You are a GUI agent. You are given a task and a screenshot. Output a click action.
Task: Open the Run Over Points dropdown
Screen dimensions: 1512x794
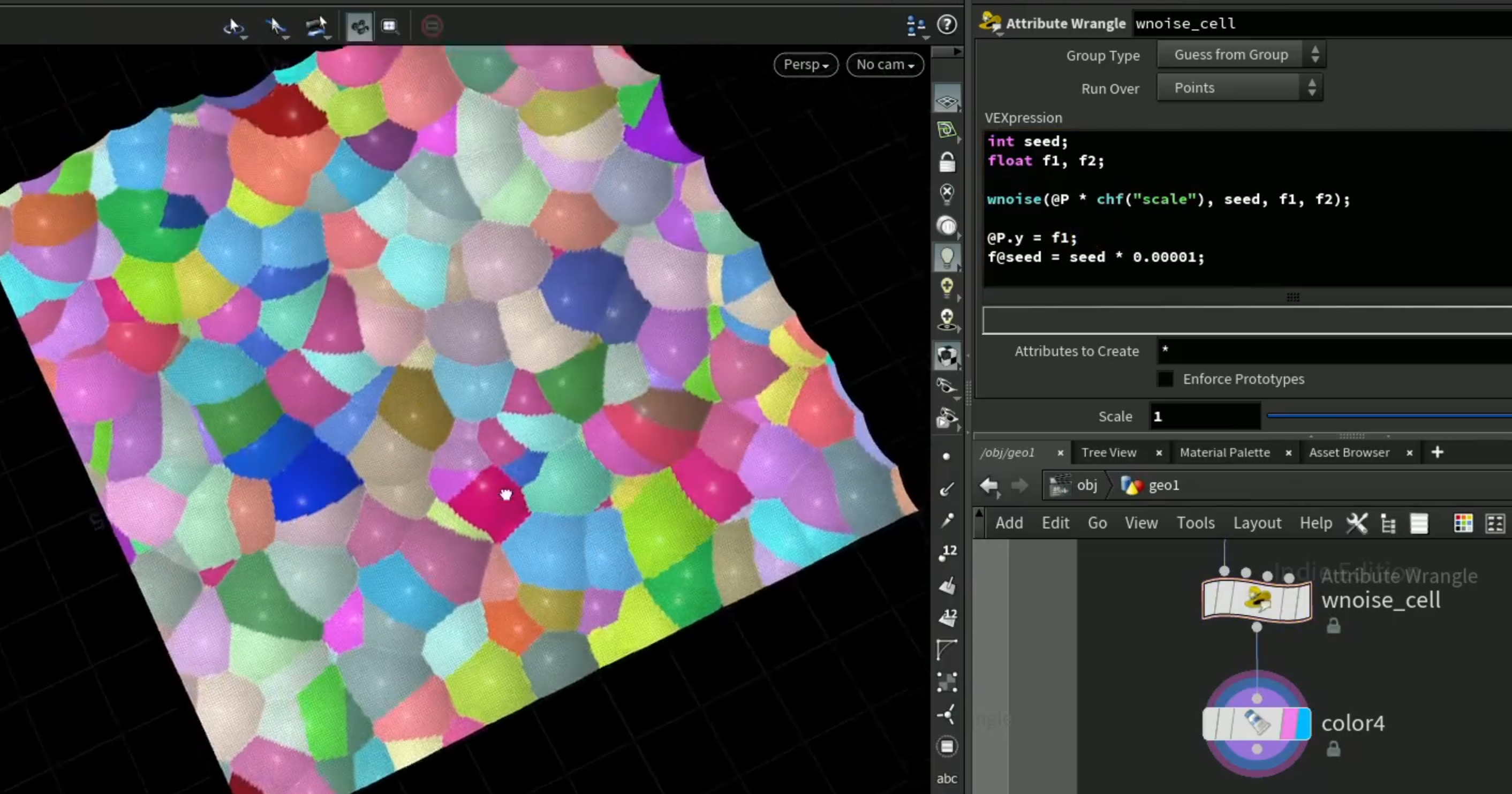coord(1239,88)
